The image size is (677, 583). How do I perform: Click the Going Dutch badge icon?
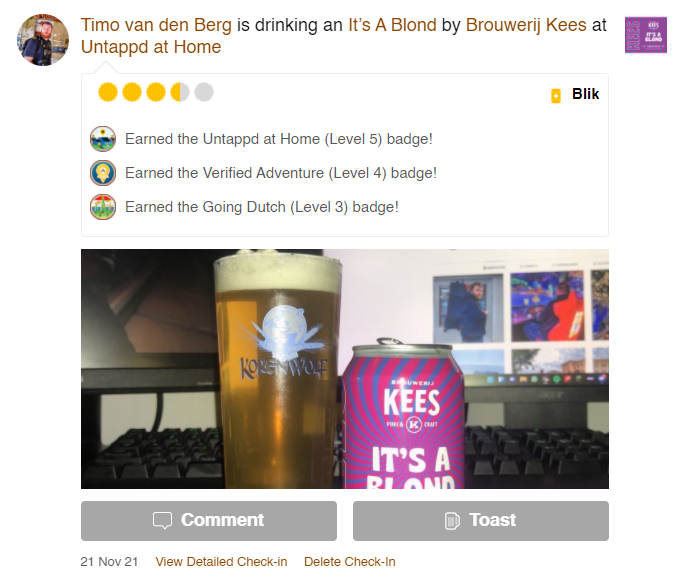point(103,207)
